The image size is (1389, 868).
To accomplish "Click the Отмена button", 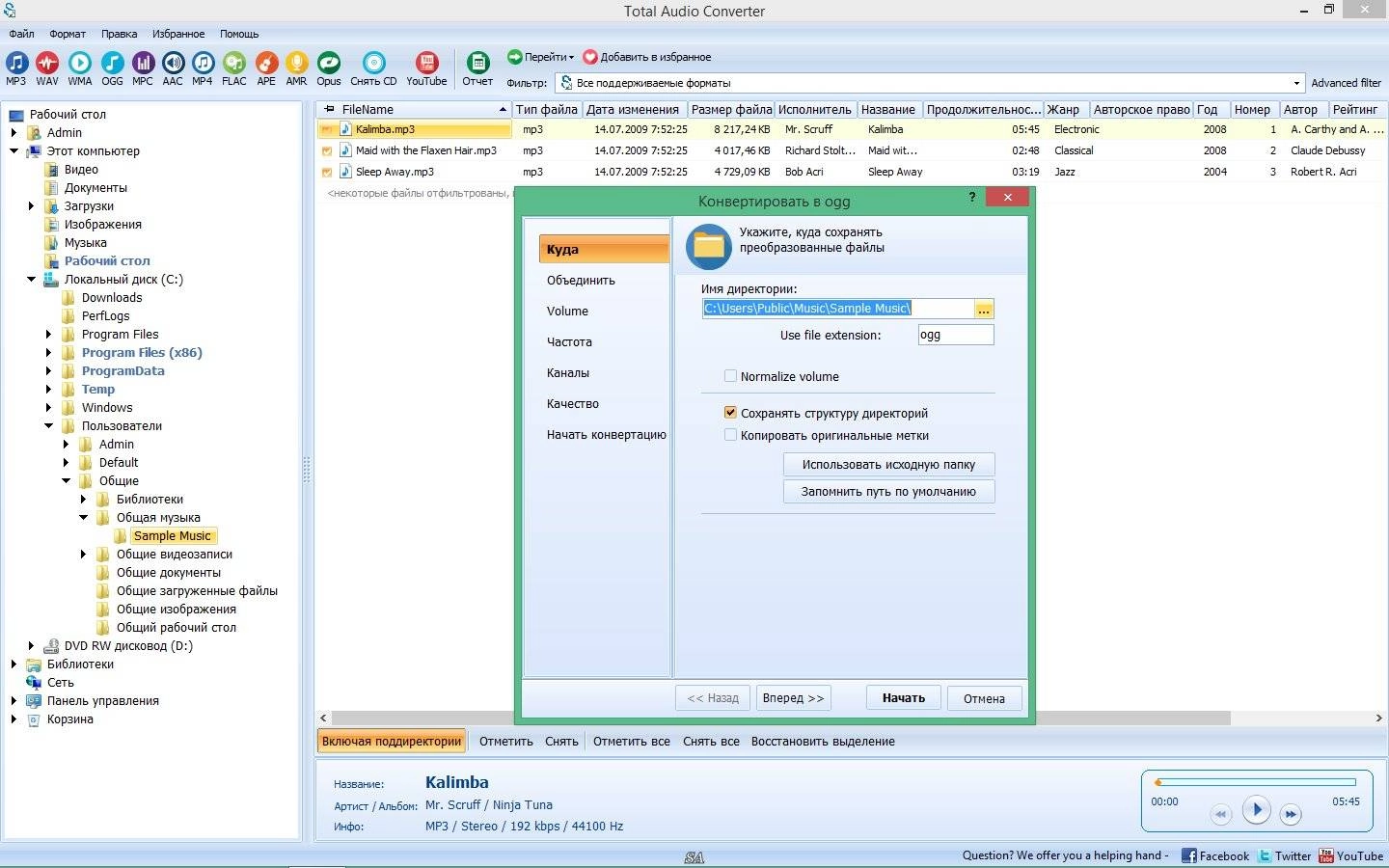I will (x=984, y=698).
